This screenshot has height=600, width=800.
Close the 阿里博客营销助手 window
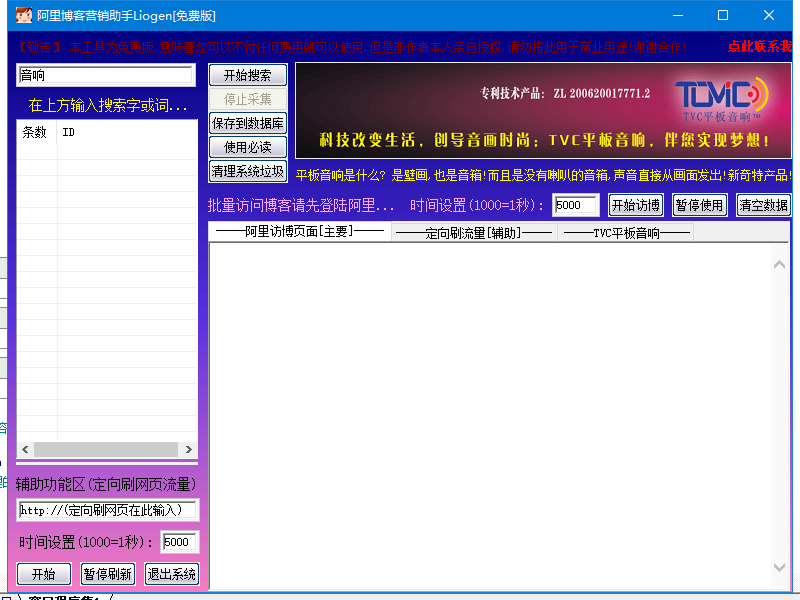(769, 15)
